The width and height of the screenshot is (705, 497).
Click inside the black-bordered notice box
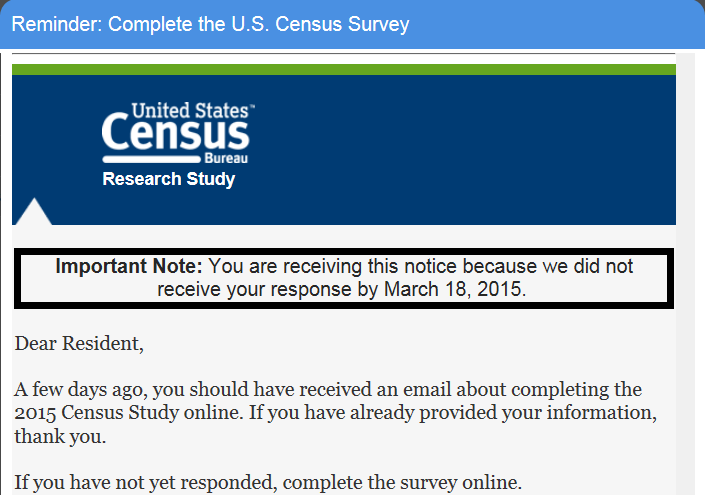click(343, 278)
